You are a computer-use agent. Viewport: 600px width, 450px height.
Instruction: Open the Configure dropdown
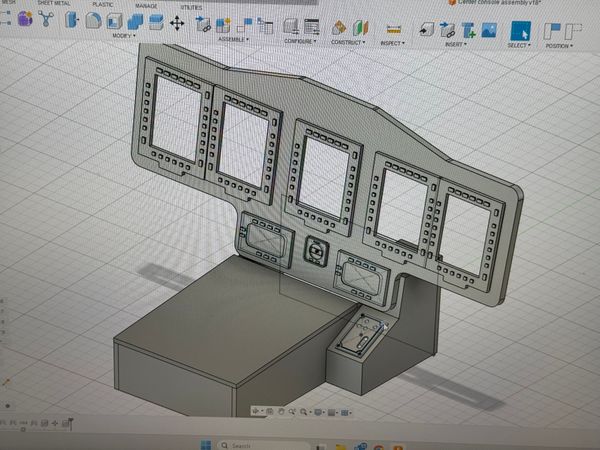point(300,41)
